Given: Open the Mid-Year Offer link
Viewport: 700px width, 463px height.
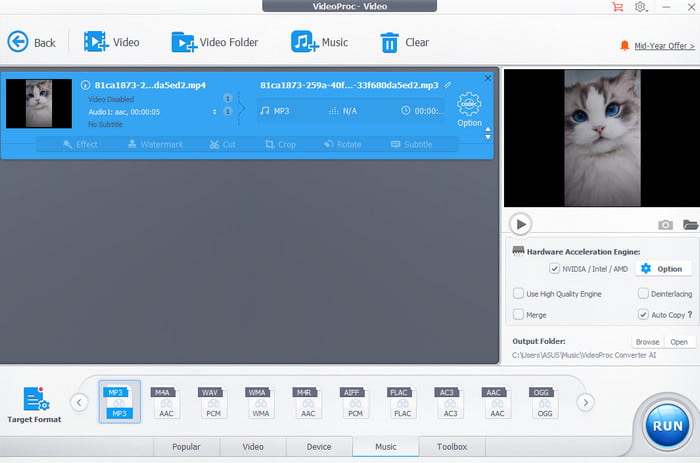Looking at the screenshot, I should click(x=664, y=46).
